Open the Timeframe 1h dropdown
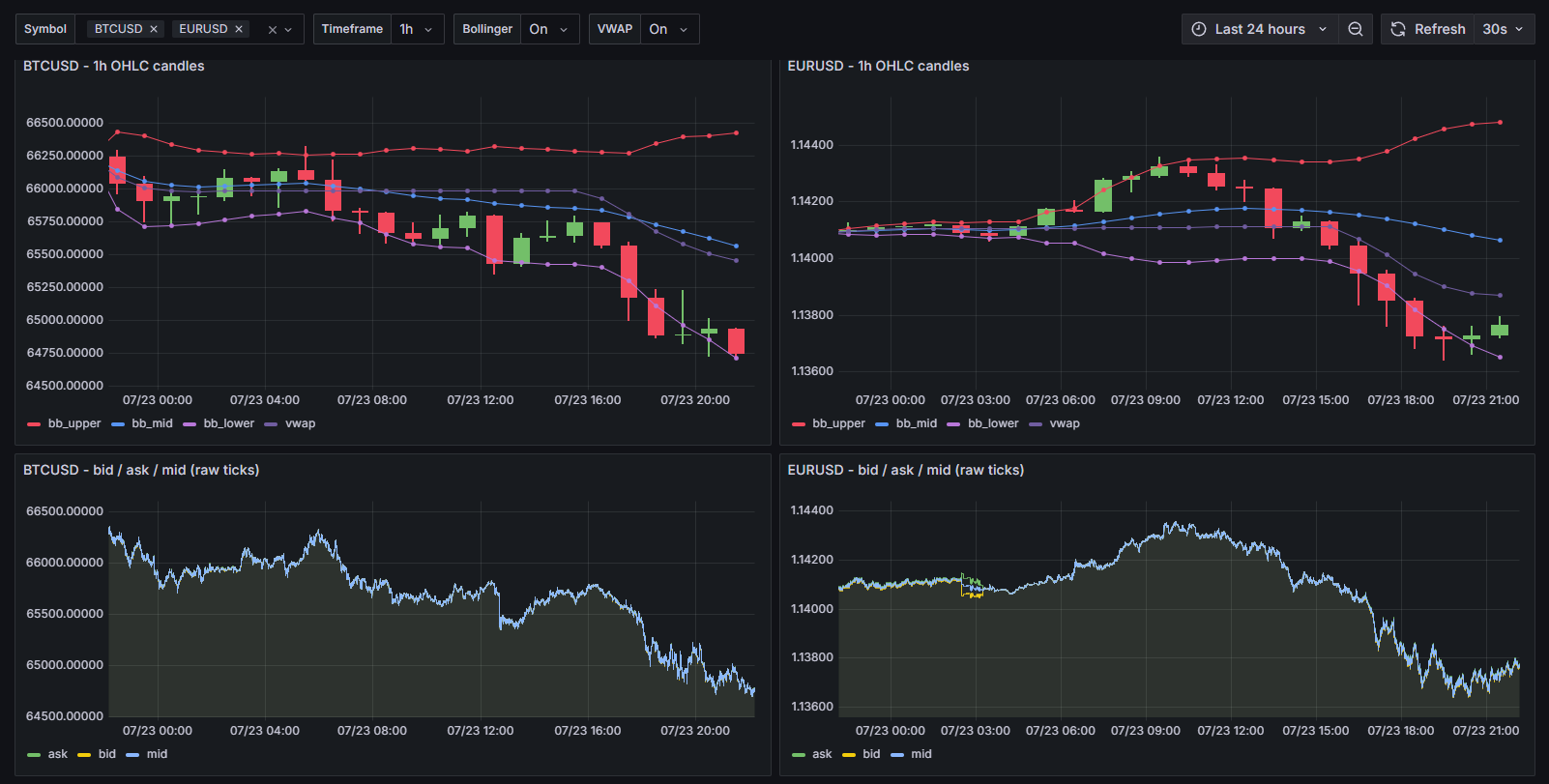This screenshot has height=784, width=1549. click(418, 29)
